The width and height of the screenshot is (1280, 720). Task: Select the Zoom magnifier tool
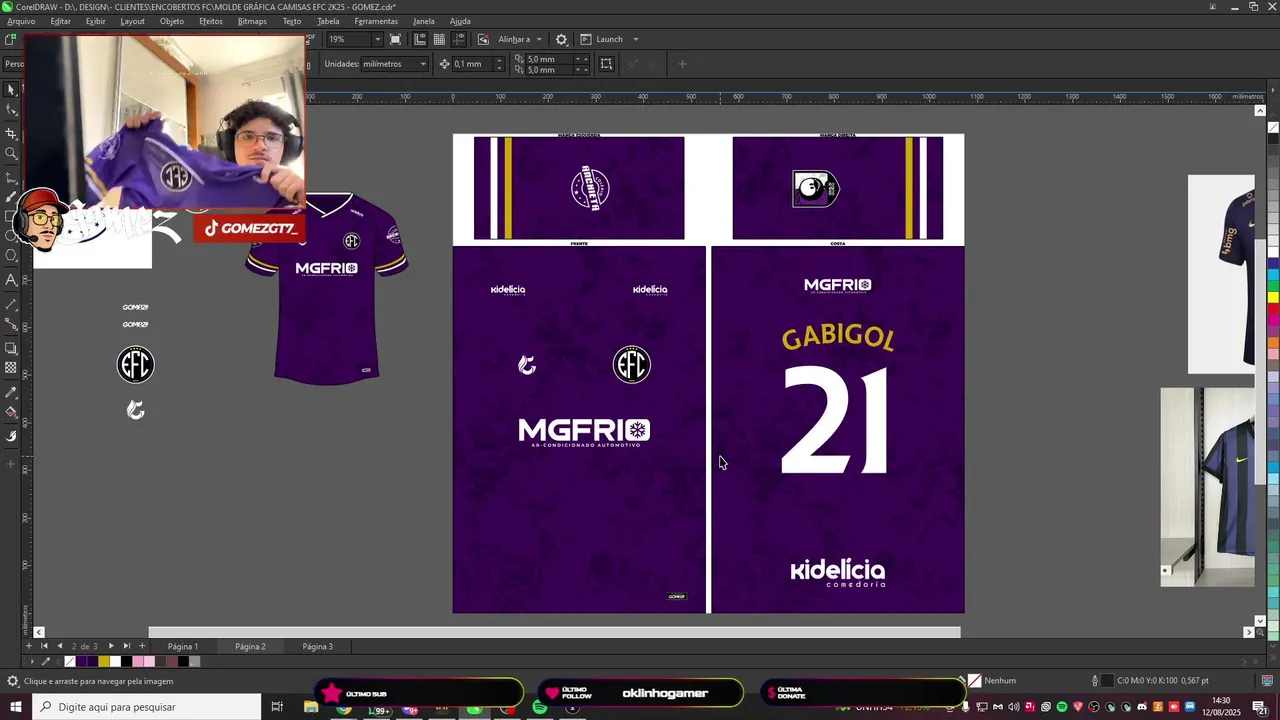[11, 154]
